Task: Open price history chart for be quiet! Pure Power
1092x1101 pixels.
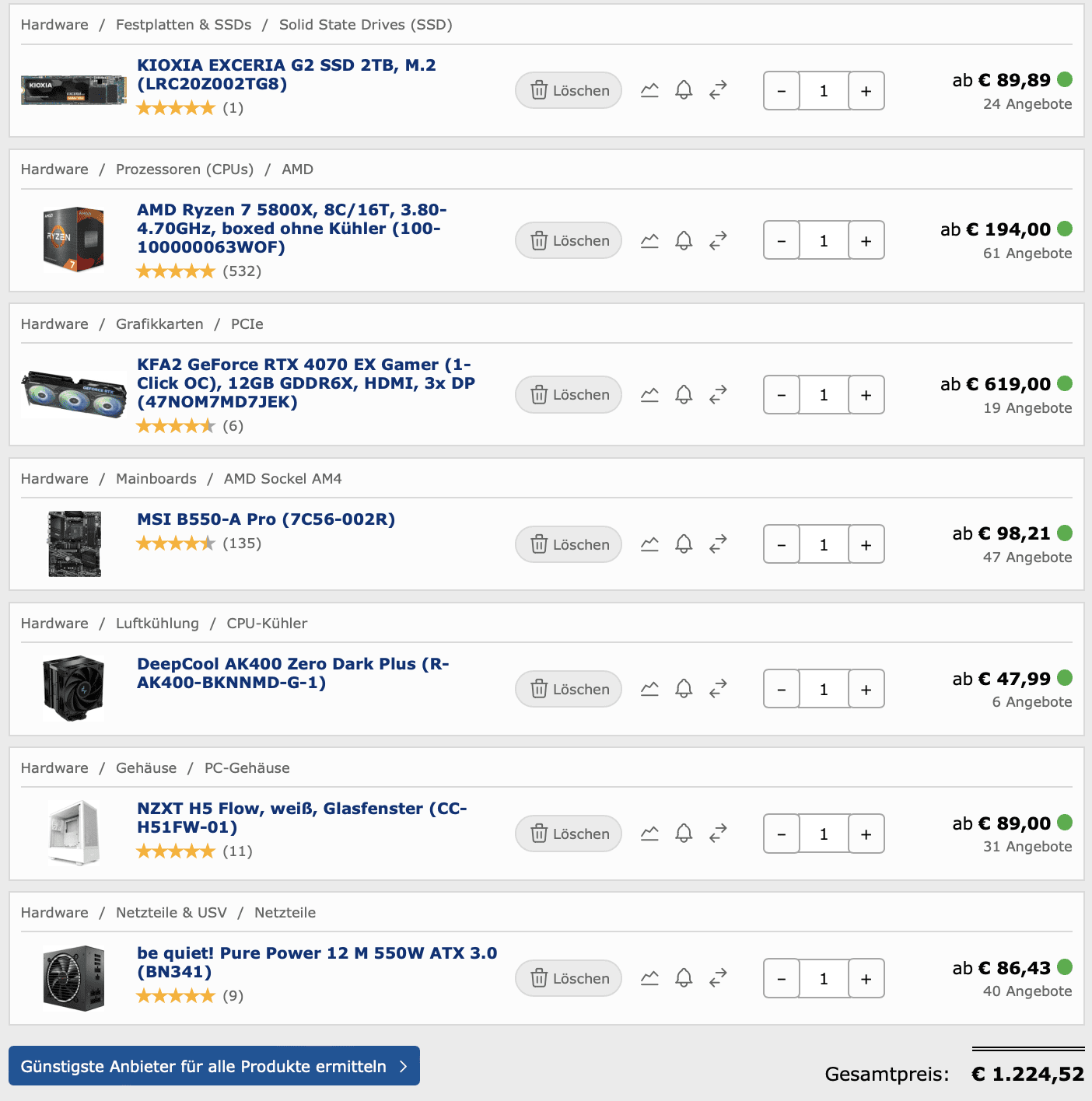Action: point(649,978)
